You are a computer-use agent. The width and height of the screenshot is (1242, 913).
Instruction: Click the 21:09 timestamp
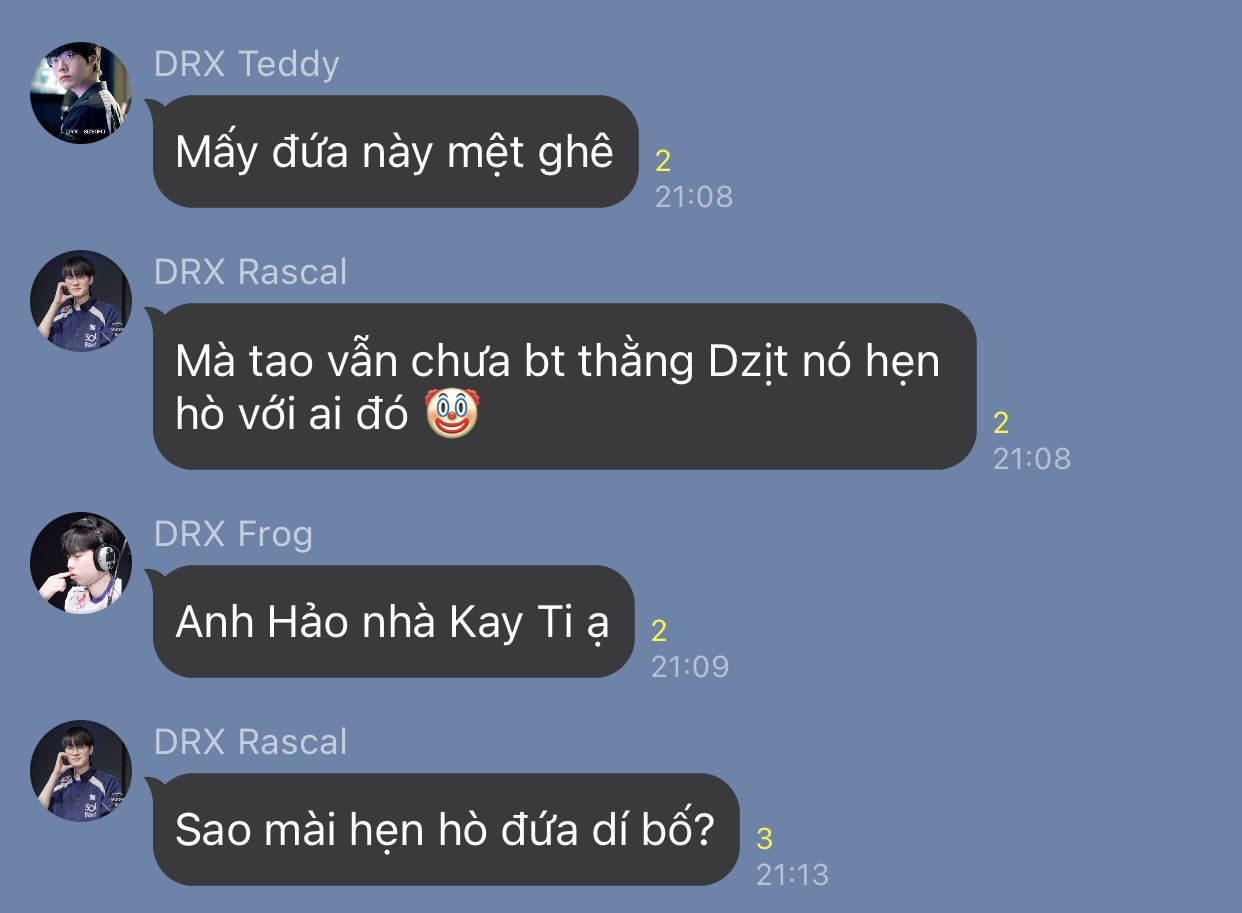tap(690, 667)
